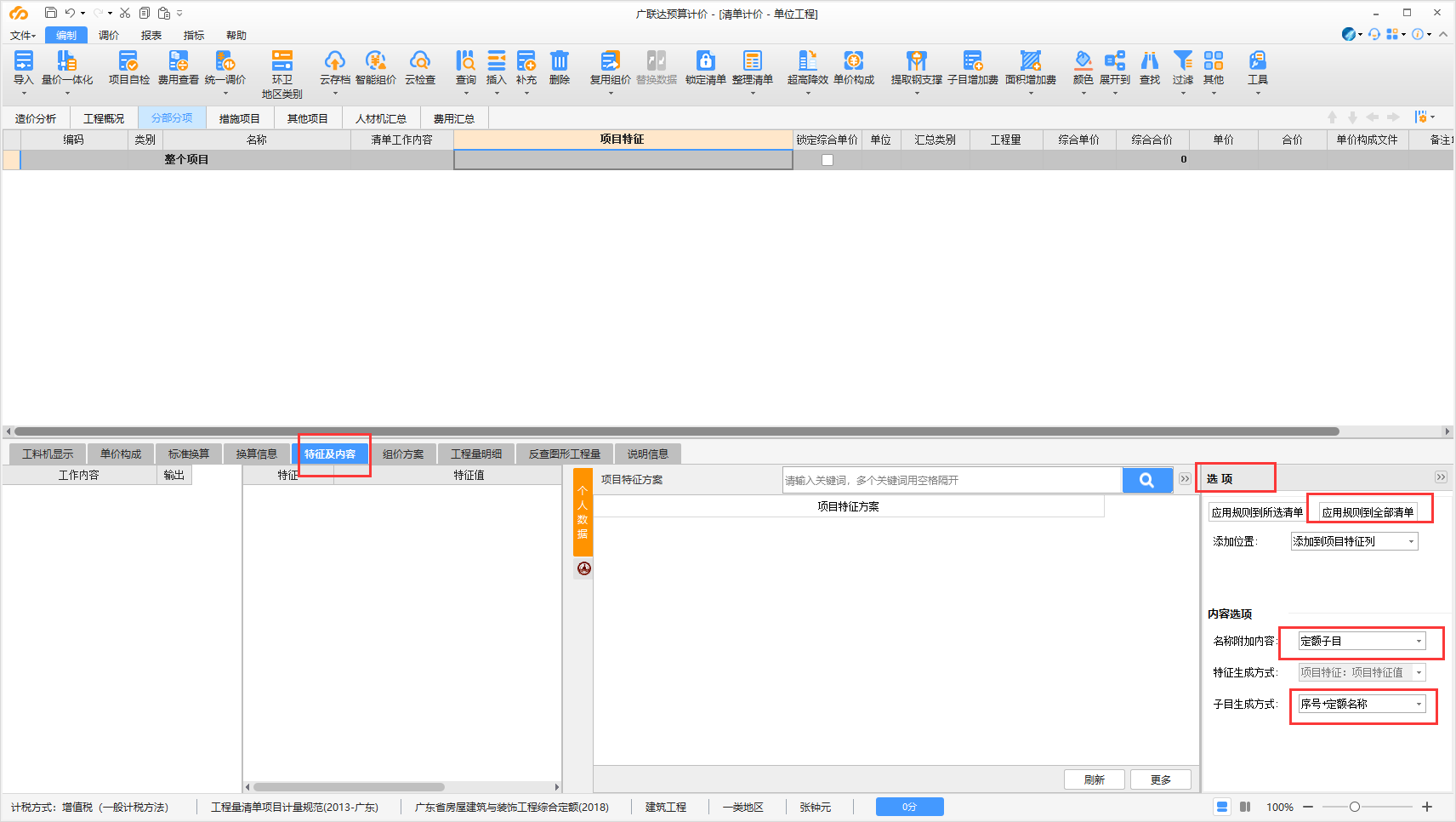Image resolution: width=1456 pixels, height=822 pixels.
Task: Click the undo icon in title bar
Action: click(x=71, y=13)
